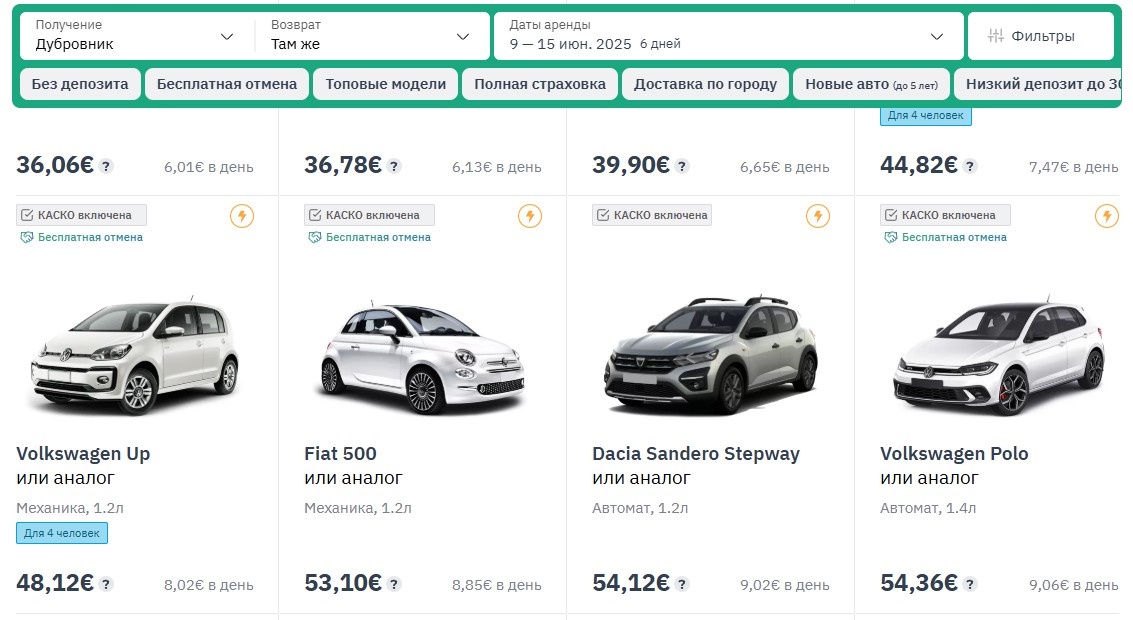Click the lightning icon on Dacia Sandero card
1133x620 pixels.
point(816,214)
